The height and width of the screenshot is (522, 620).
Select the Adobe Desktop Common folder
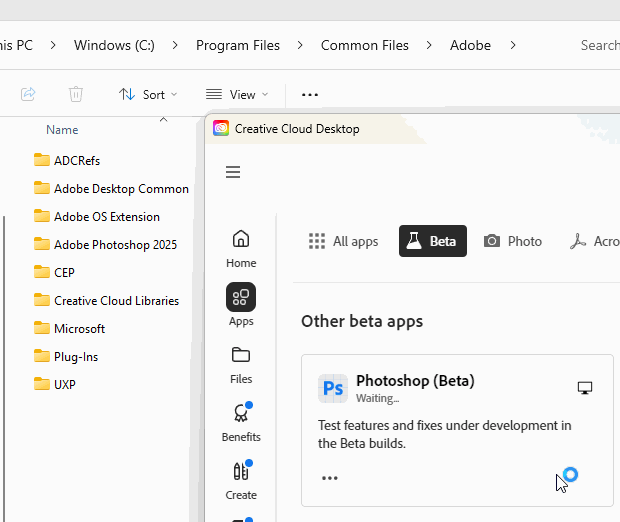(x=111, y=189)
